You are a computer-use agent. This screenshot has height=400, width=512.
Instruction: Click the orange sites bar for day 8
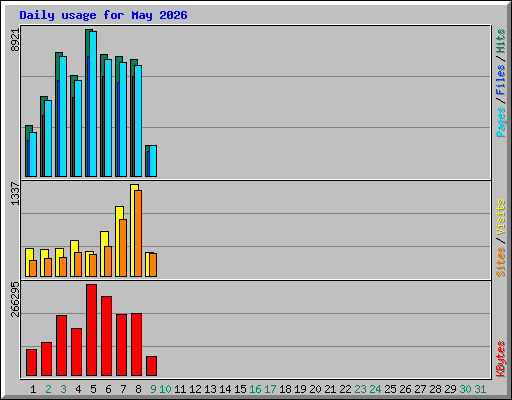tap(138, 233)
